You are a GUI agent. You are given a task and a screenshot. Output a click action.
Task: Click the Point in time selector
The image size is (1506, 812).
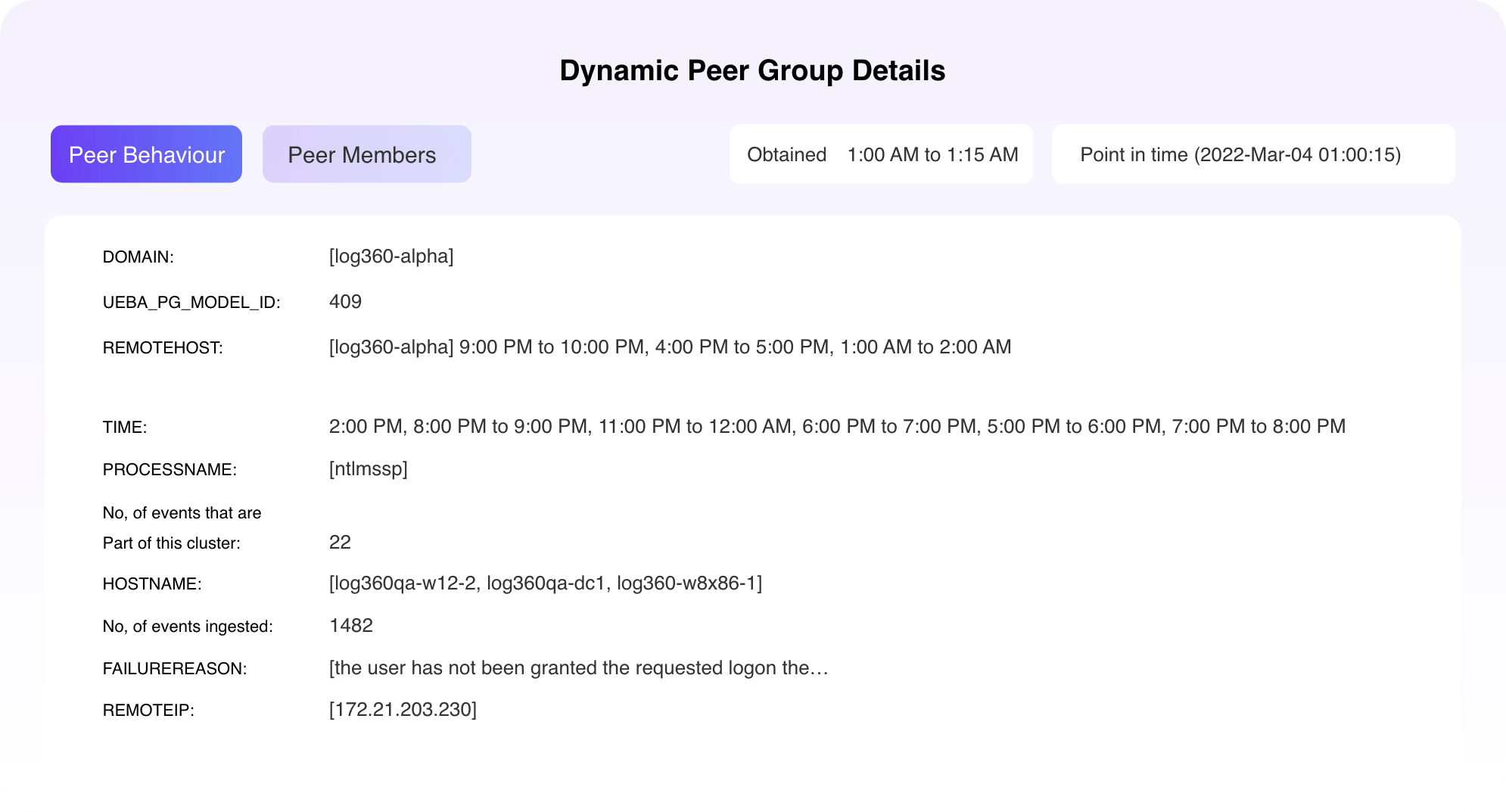[1252, 154]
